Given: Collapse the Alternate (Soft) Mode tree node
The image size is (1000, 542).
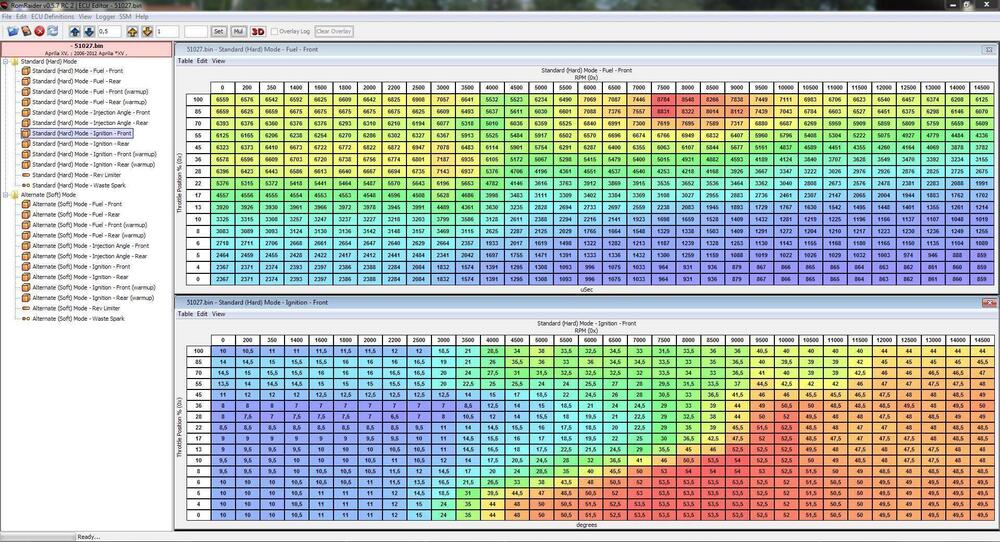Looking at the screenshot, I should click(6, 194).
